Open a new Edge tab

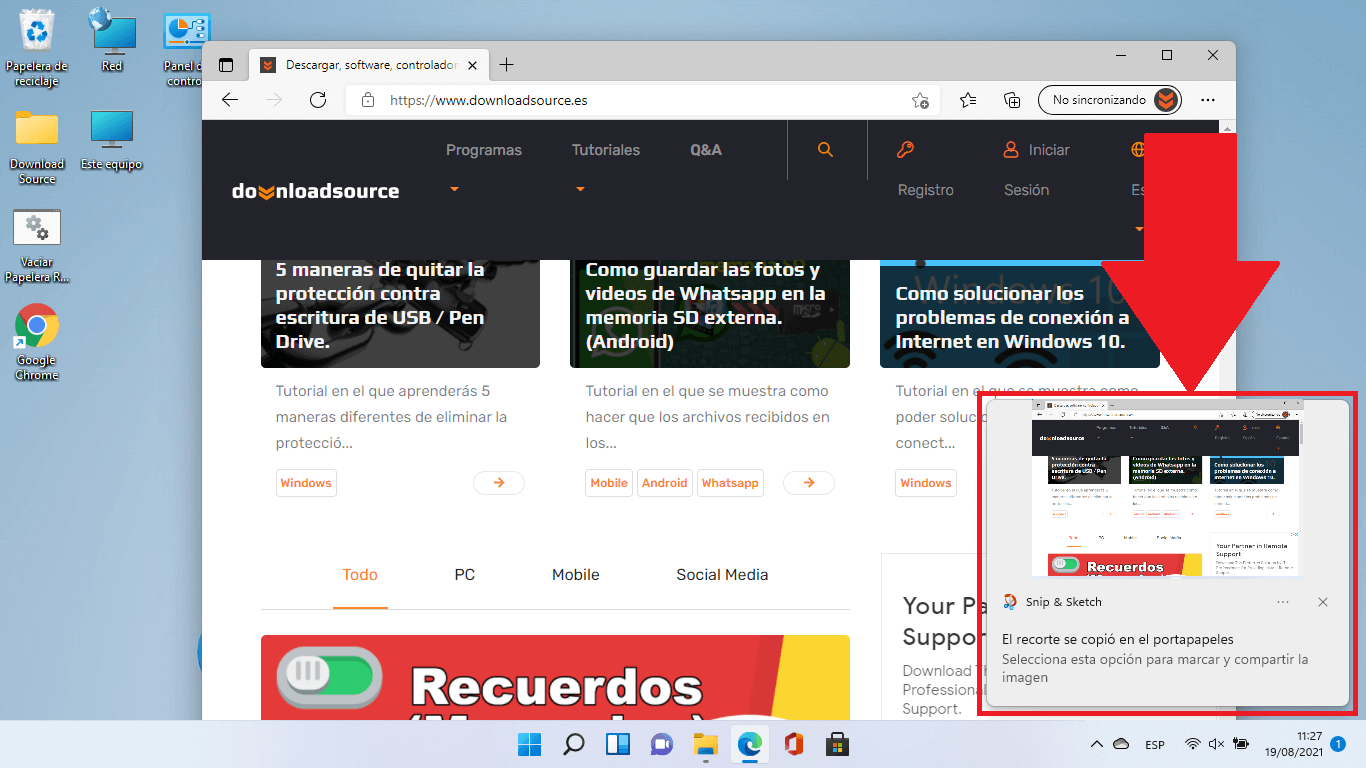point(506,65)
